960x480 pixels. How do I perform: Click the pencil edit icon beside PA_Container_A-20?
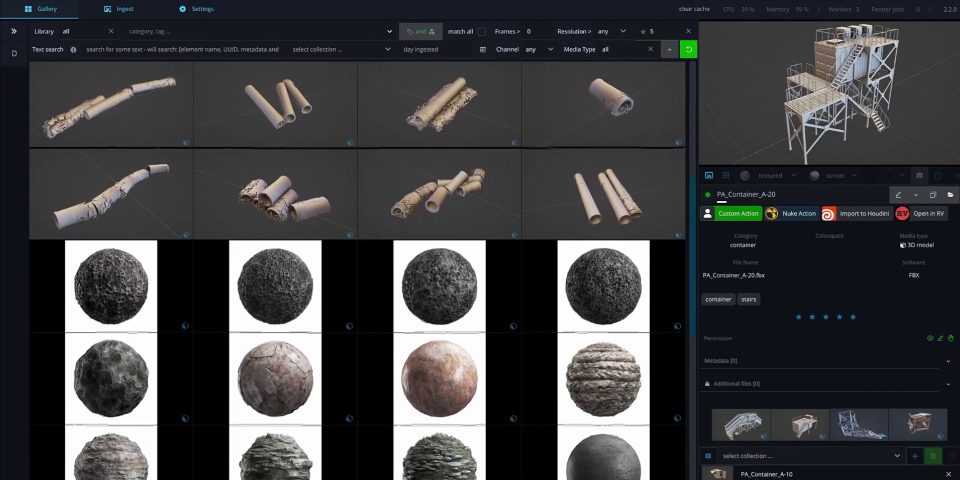pos(898,195)
